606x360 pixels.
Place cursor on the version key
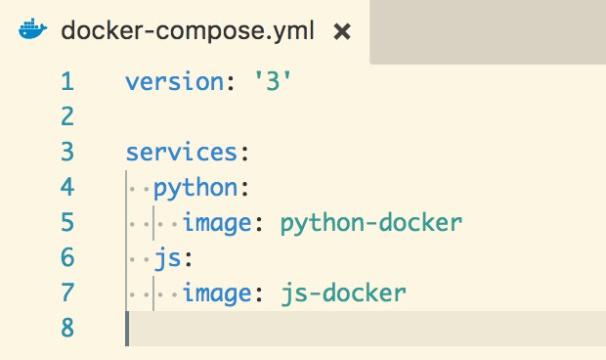175,82
